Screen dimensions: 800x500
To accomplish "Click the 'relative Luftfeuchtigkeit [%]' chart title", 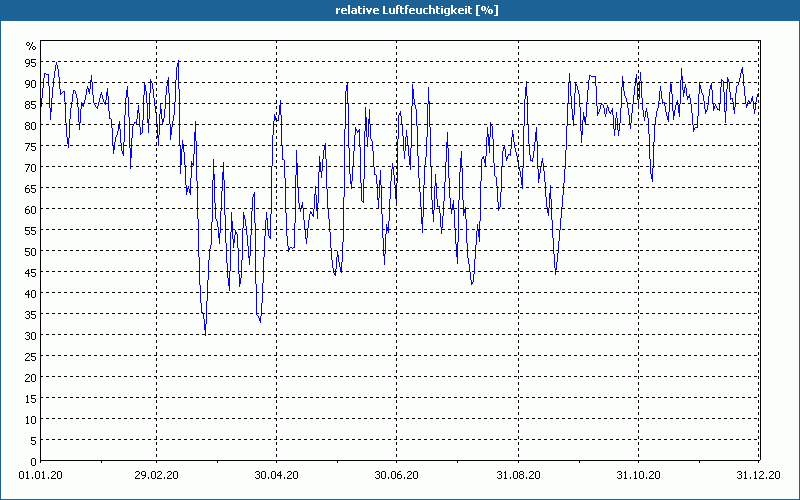I will coord(416,10).
